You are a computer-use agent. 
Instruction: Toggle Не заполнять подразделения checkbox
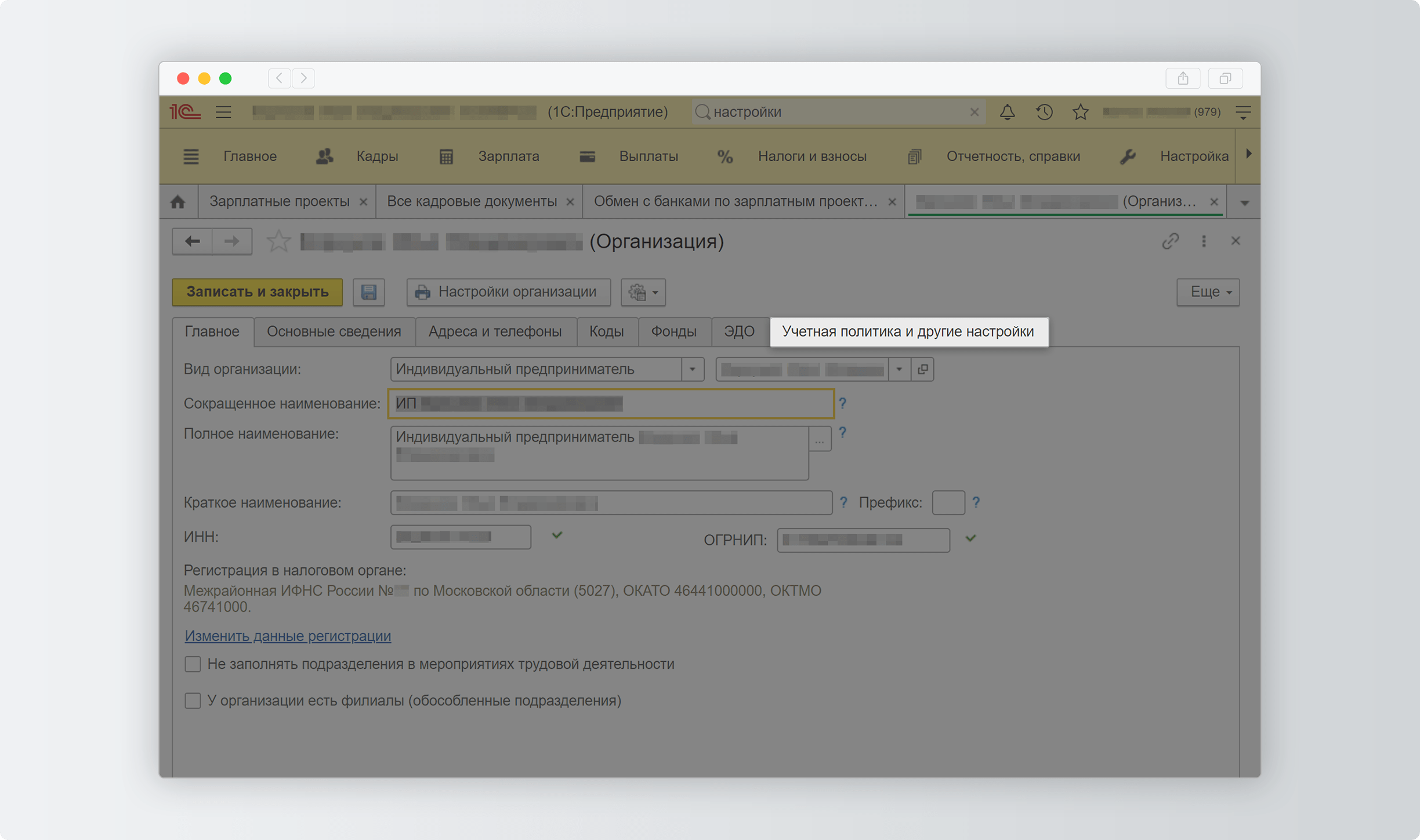coord(193,664)
